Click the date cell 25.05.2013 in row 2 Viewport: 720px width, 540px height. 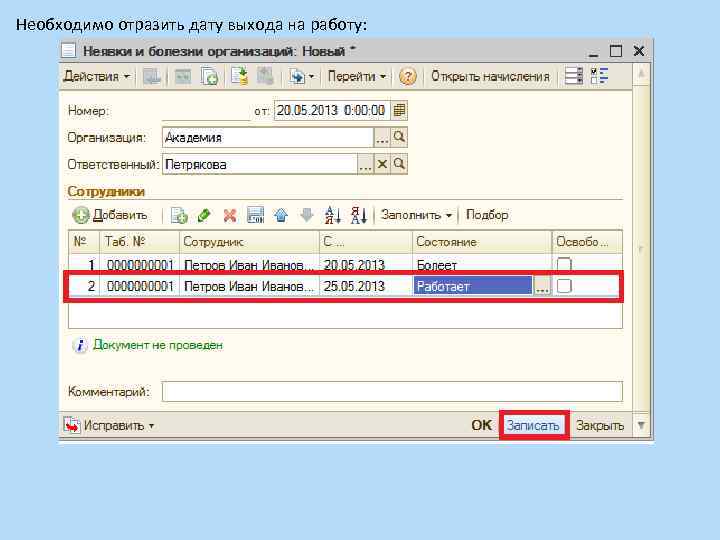coord(366,286)
